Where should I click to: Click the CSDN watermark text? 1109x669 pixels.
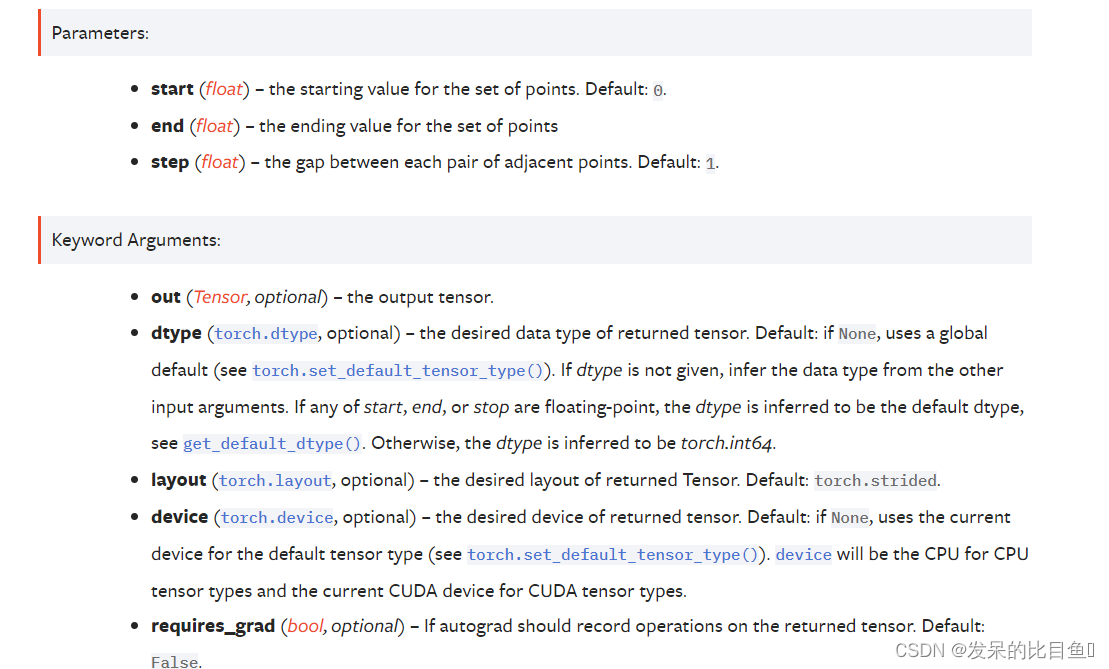[994, 650]
